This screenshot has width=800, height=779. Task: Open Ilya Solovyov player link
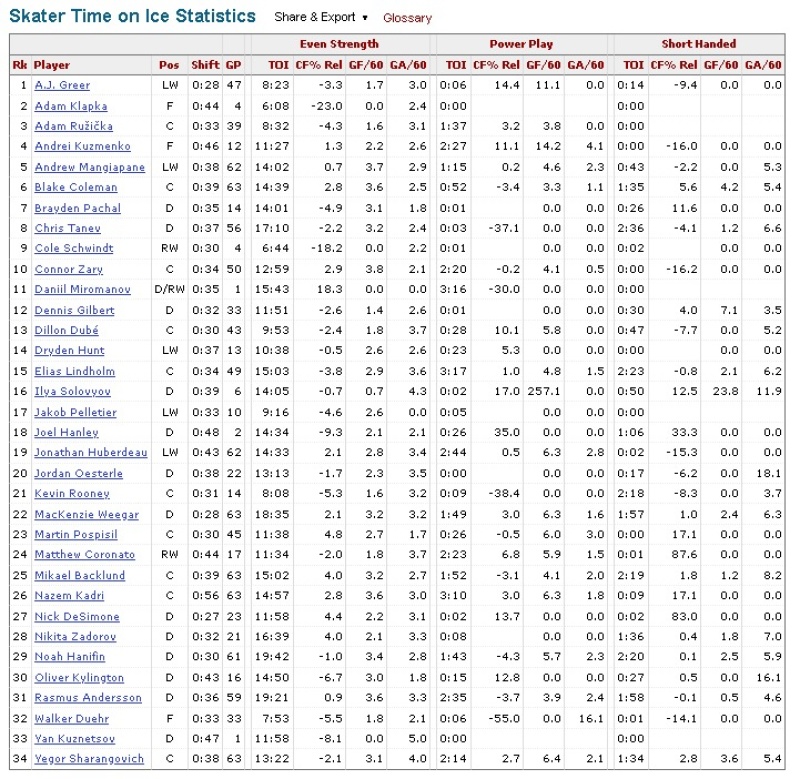click(72, 391)
